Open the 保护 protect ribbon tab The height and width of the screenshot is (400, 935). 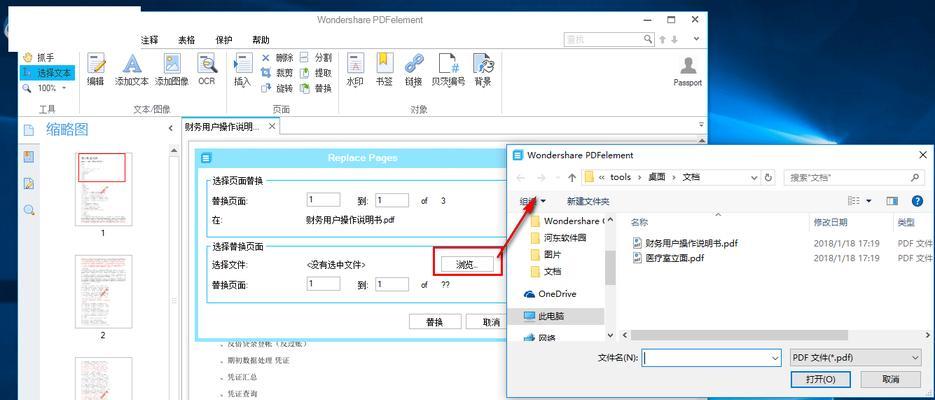224,40
